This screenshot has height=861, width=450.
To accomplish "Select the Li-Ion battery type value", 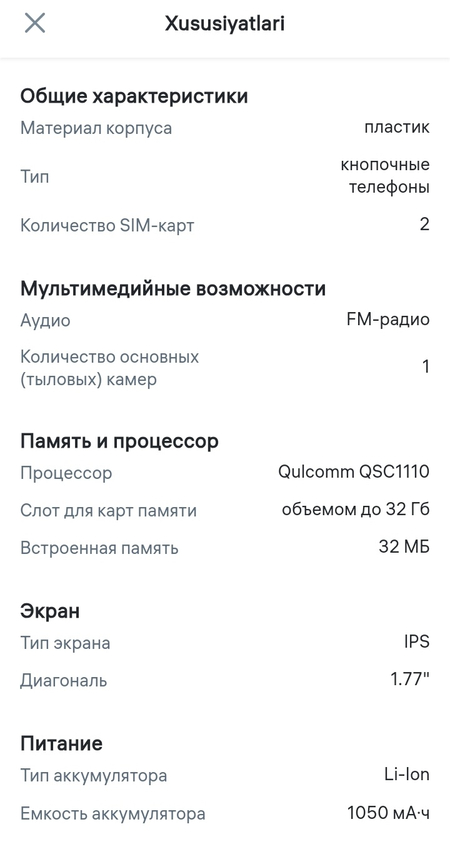I will (x=407, y=775).
